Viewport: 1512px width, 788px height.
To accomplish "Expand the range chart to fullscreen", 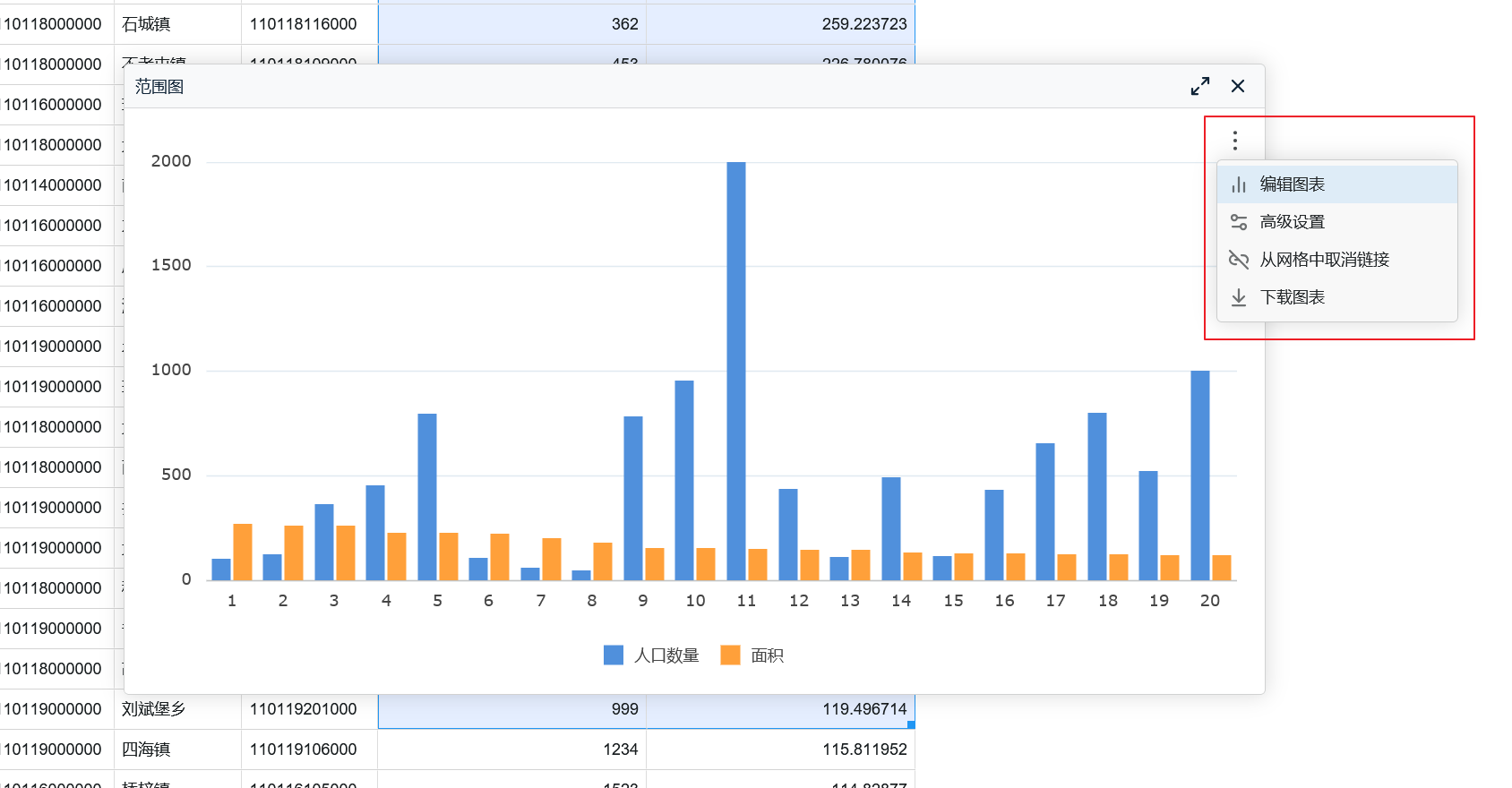I will click(1200, 86).
